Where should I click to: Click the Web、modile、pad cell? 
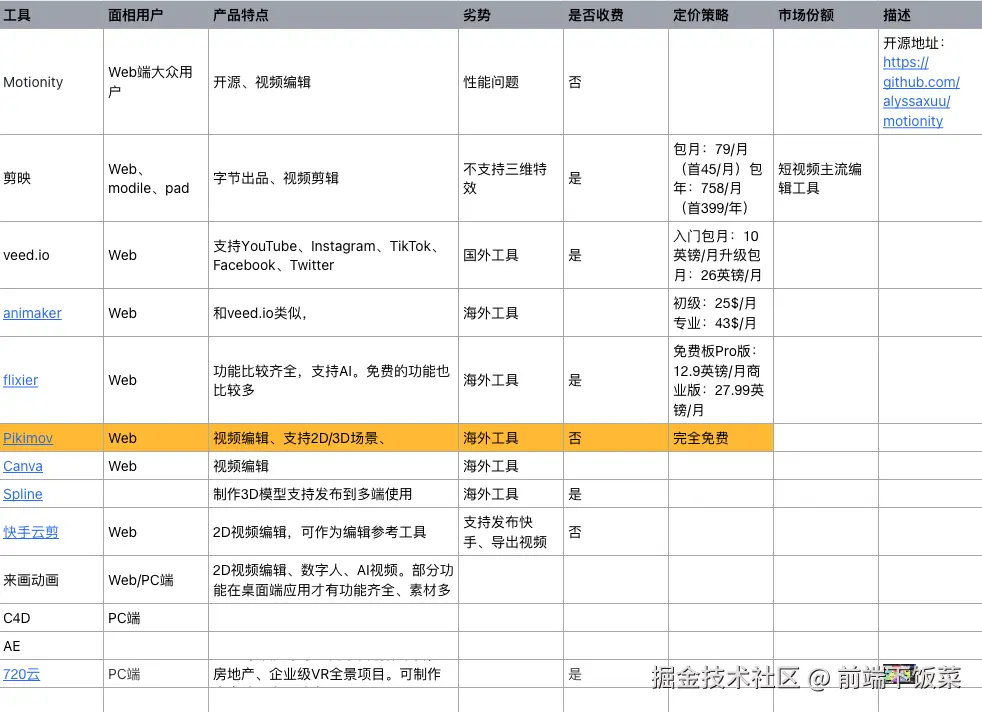156,178
